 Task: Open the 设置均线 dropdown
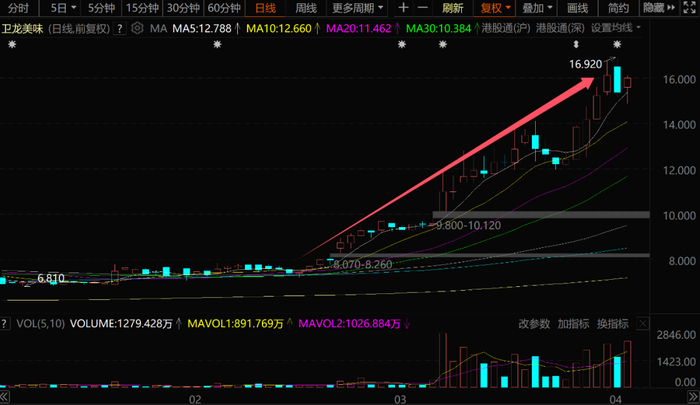click(x=616, y=29)
